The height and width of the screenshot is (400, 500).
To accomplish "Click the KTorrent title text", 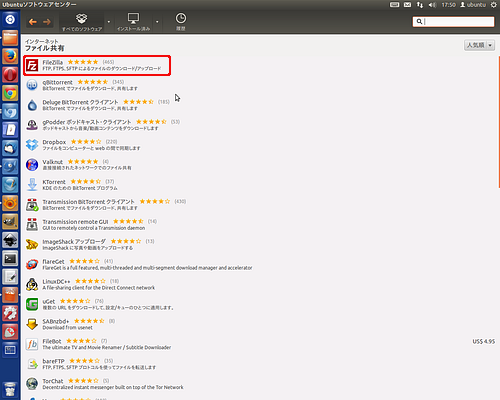I will coord(54,182).
